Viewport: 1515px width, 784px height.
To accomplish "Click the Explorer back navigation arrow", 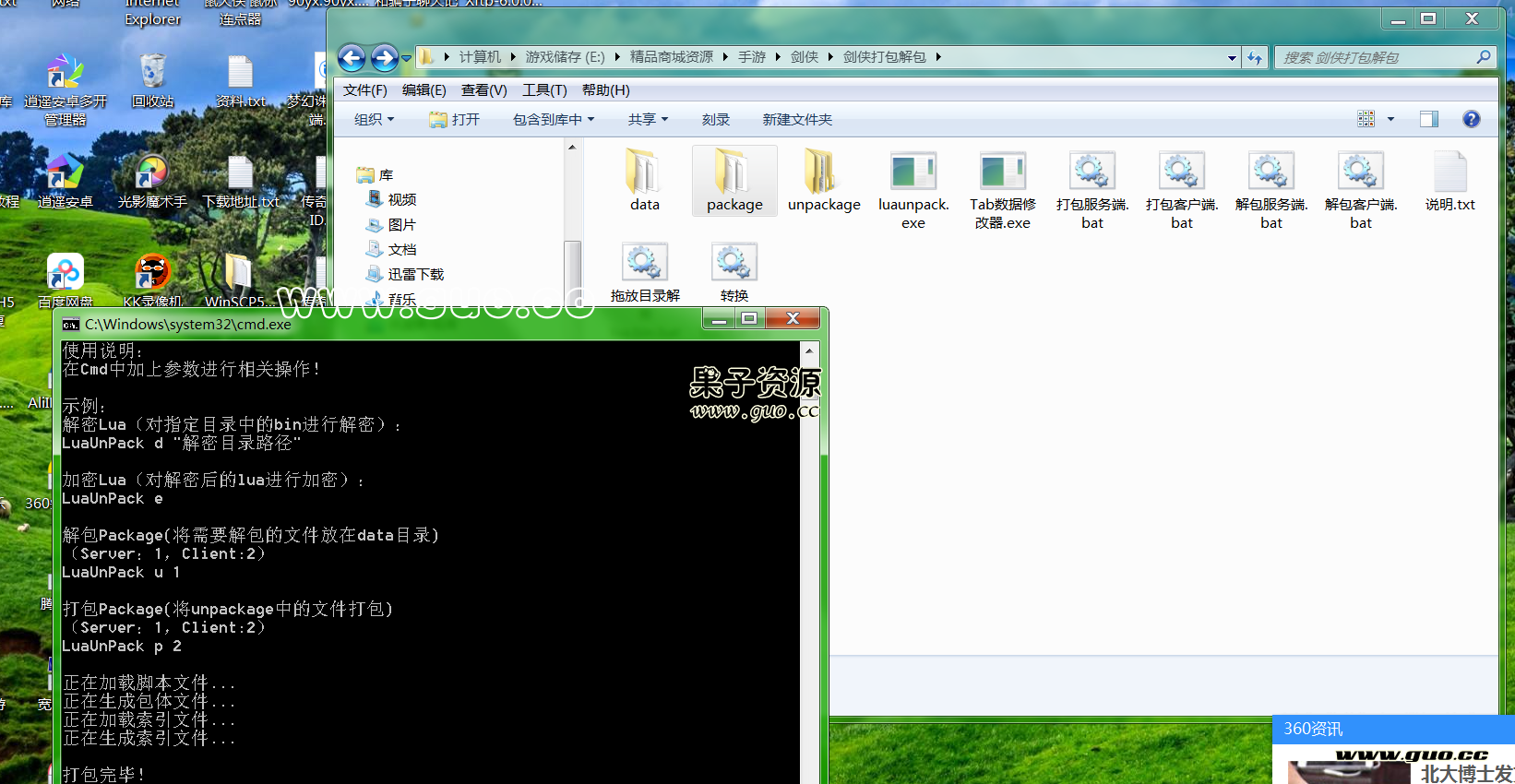I will (352, 58).
